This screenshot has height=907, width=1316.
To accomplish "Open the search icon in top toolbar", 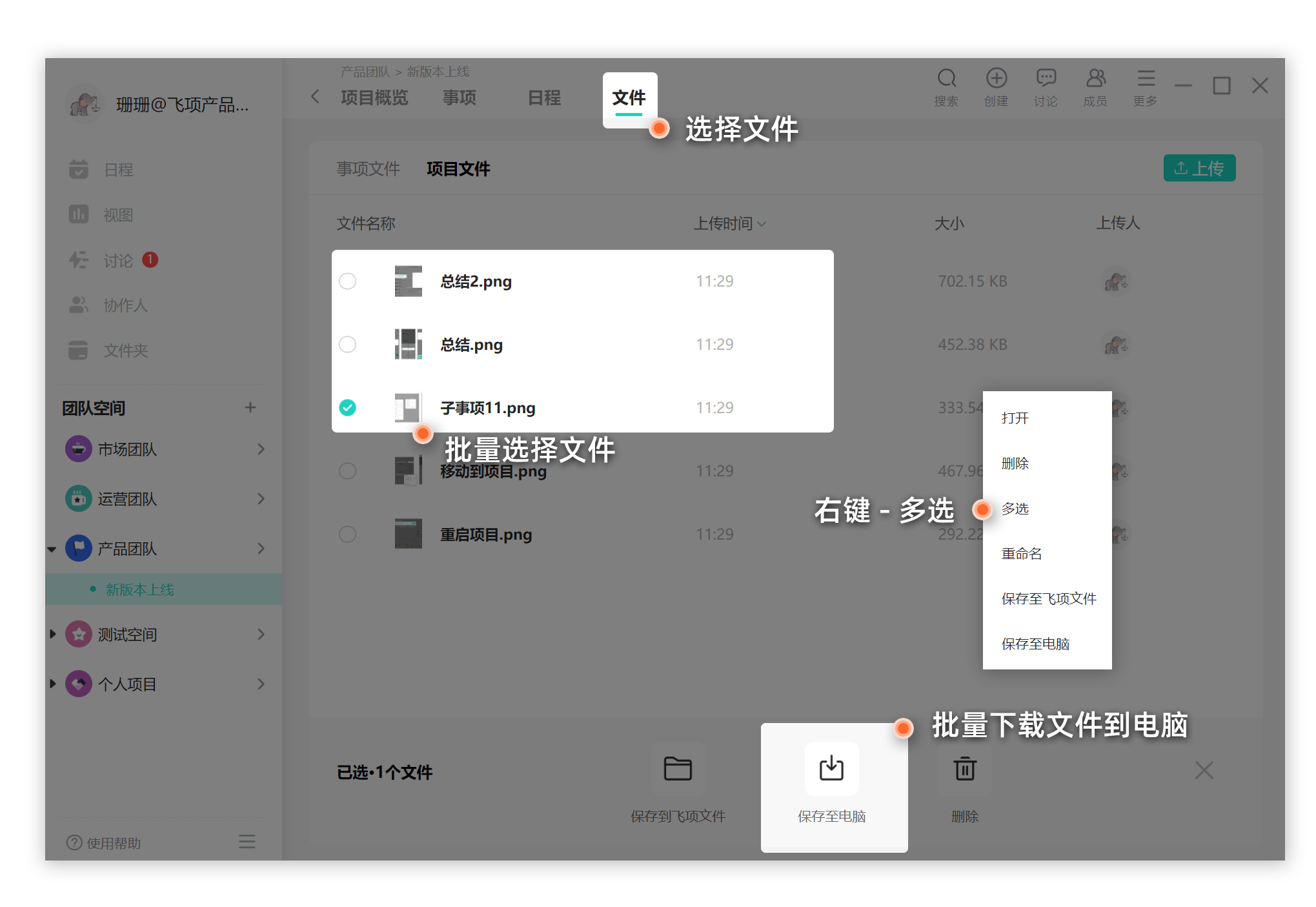I will tap(946, 79).
